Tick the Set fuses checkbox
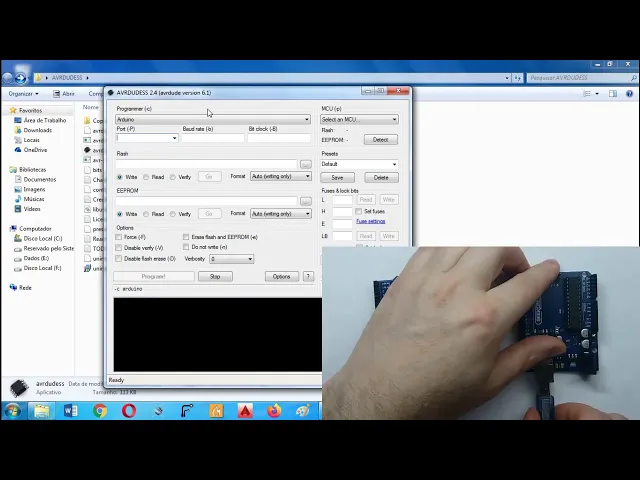The image size is (640, 480). (358, 211)
